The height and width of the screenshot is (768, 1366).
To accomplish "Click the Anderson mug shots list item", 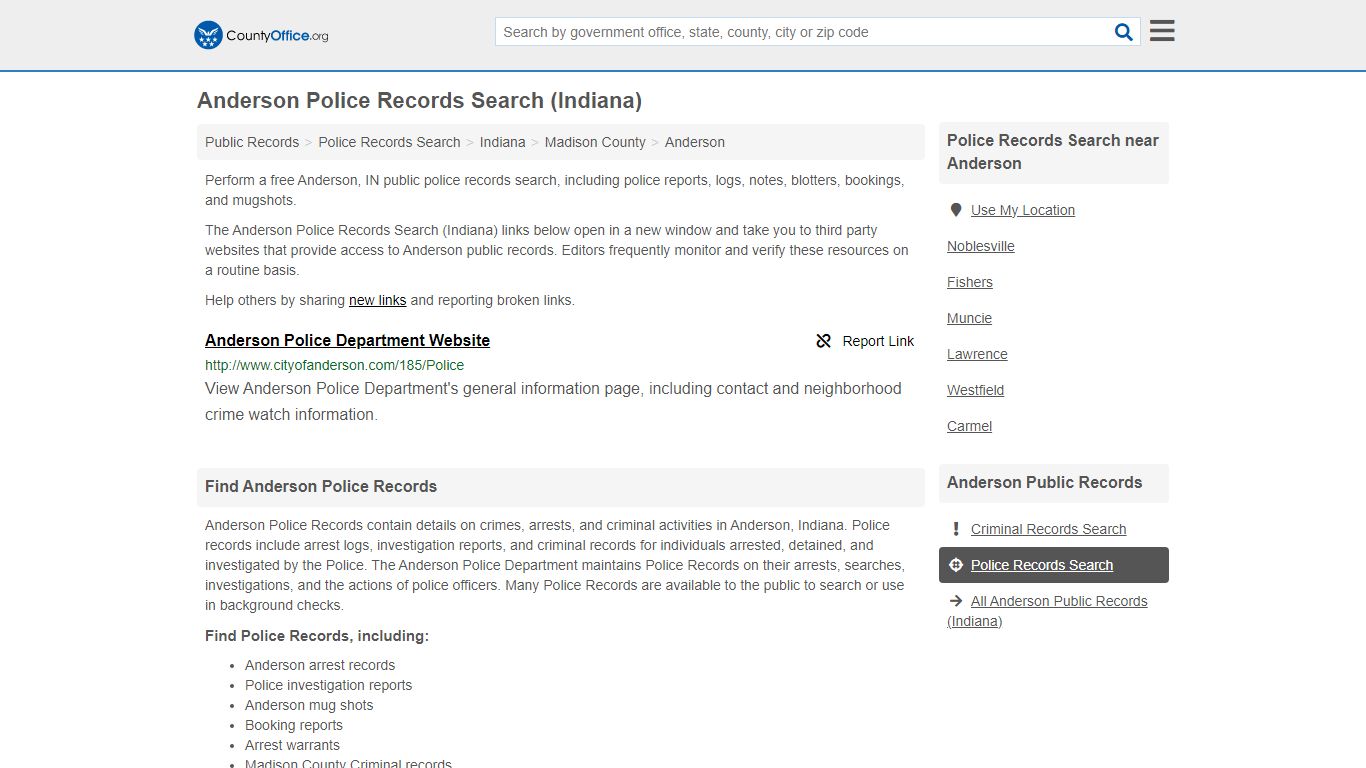I will click(x=309, y=705).
